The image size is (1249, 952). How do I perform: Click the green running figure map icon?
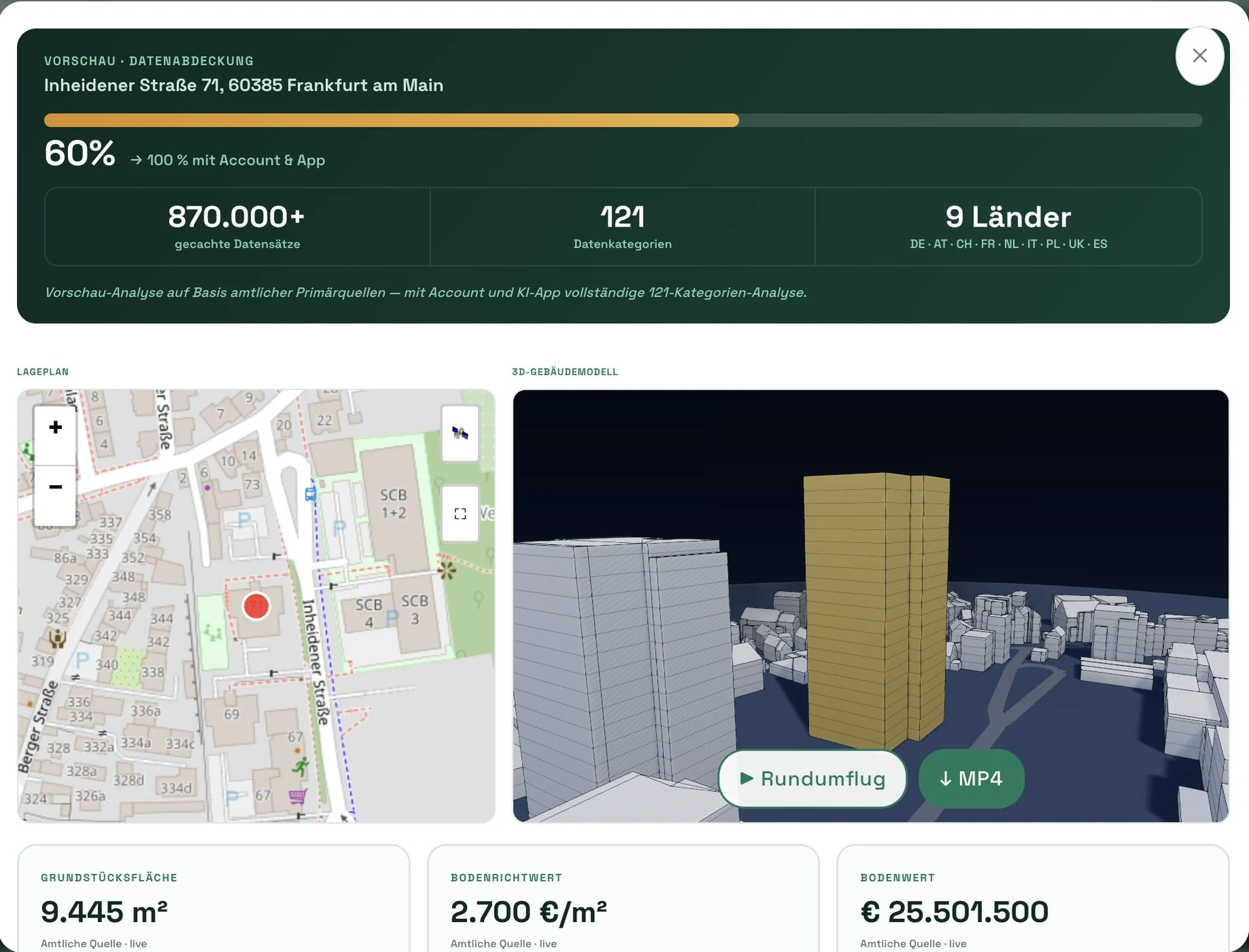coord(301,767)
